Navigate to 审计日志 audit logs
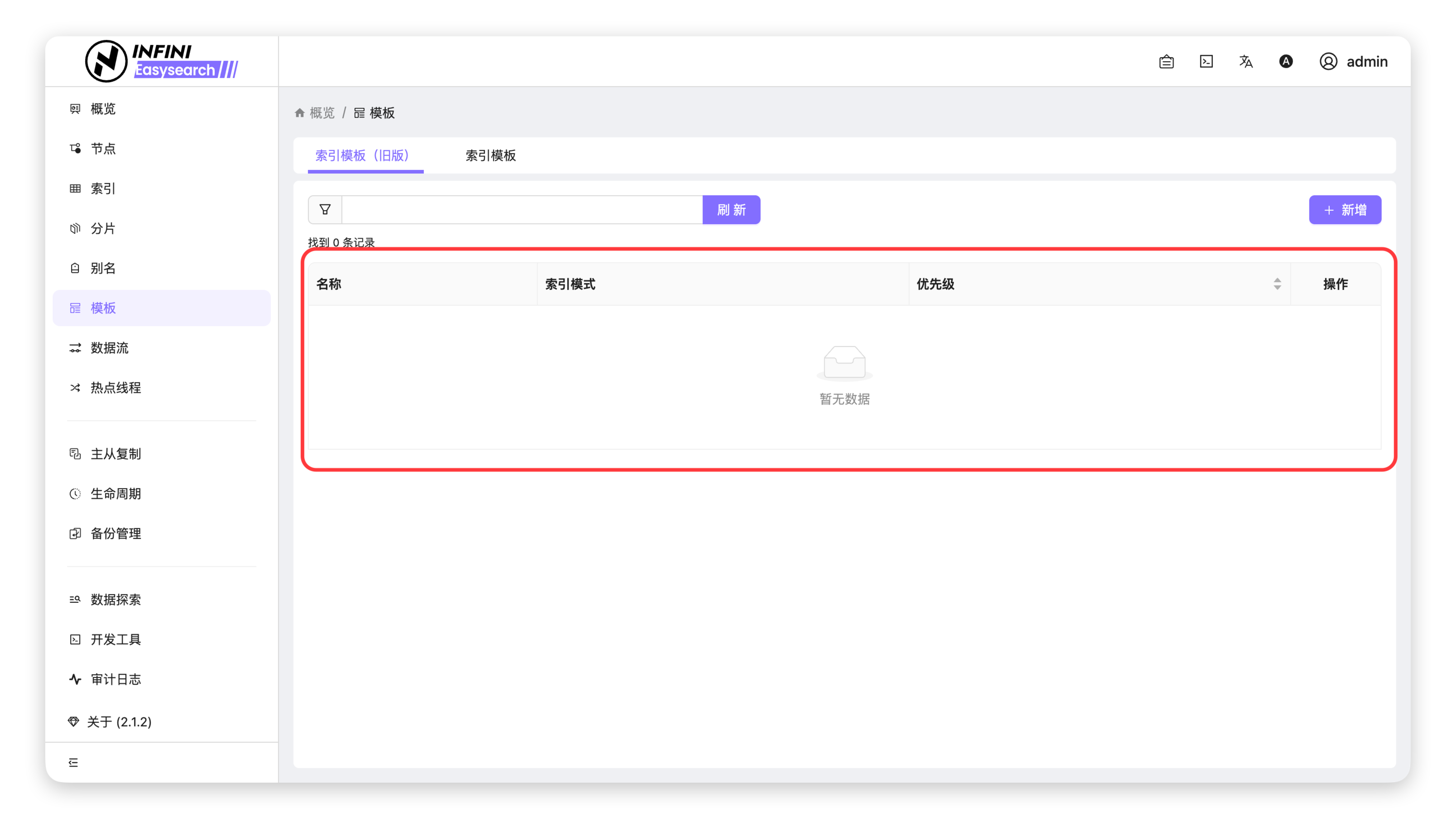This screenshot has height=837, width=1456. point(115,679)
